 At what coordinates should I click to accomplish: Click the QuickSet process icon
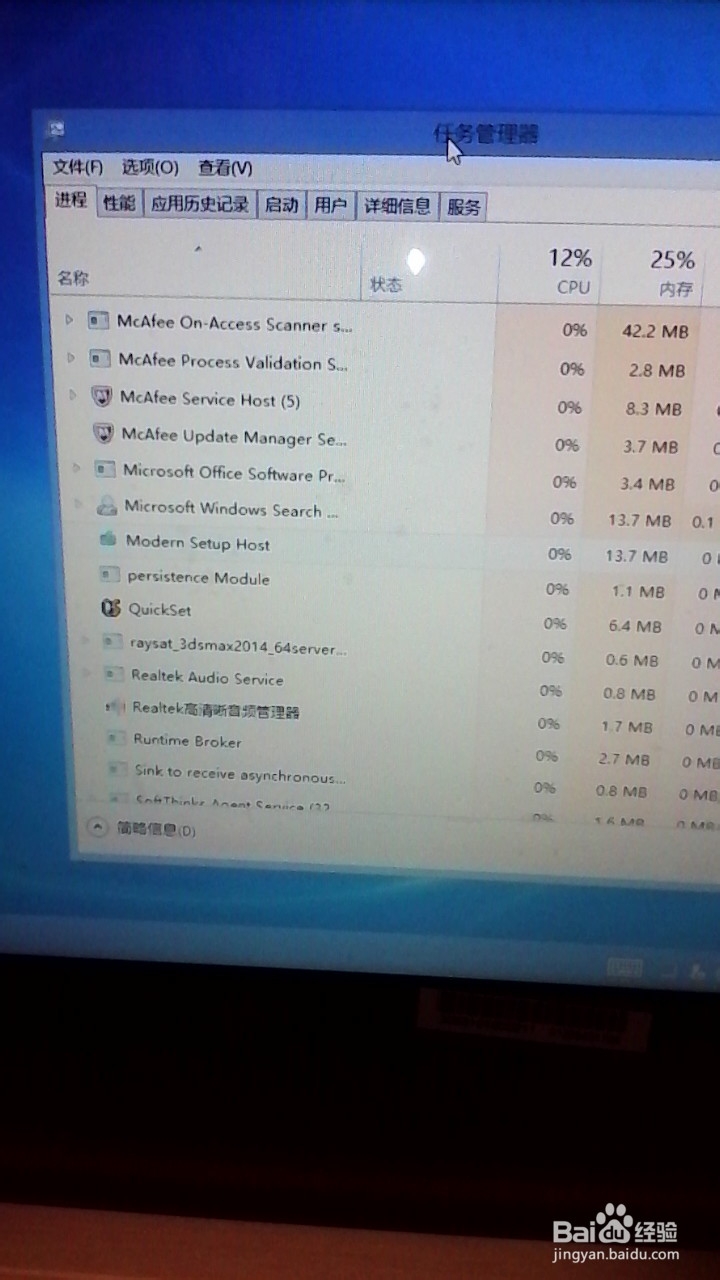pyautogui.click(x=111, y=608)
